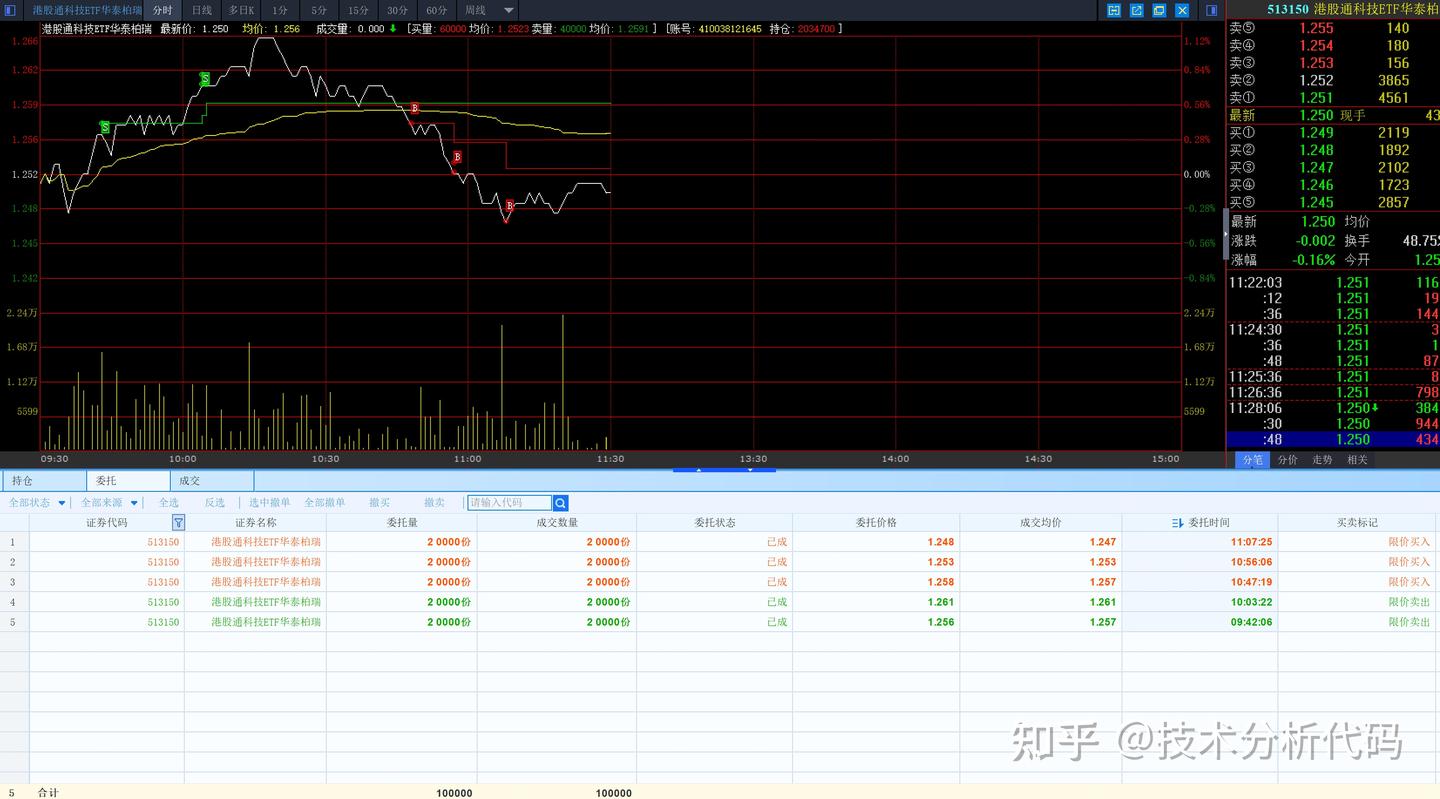Image resolution: width=1440 pixels, height=799 pixels.
Task: Click the sort icon beside 委托时间 header
Action: tap(1178, 523)
